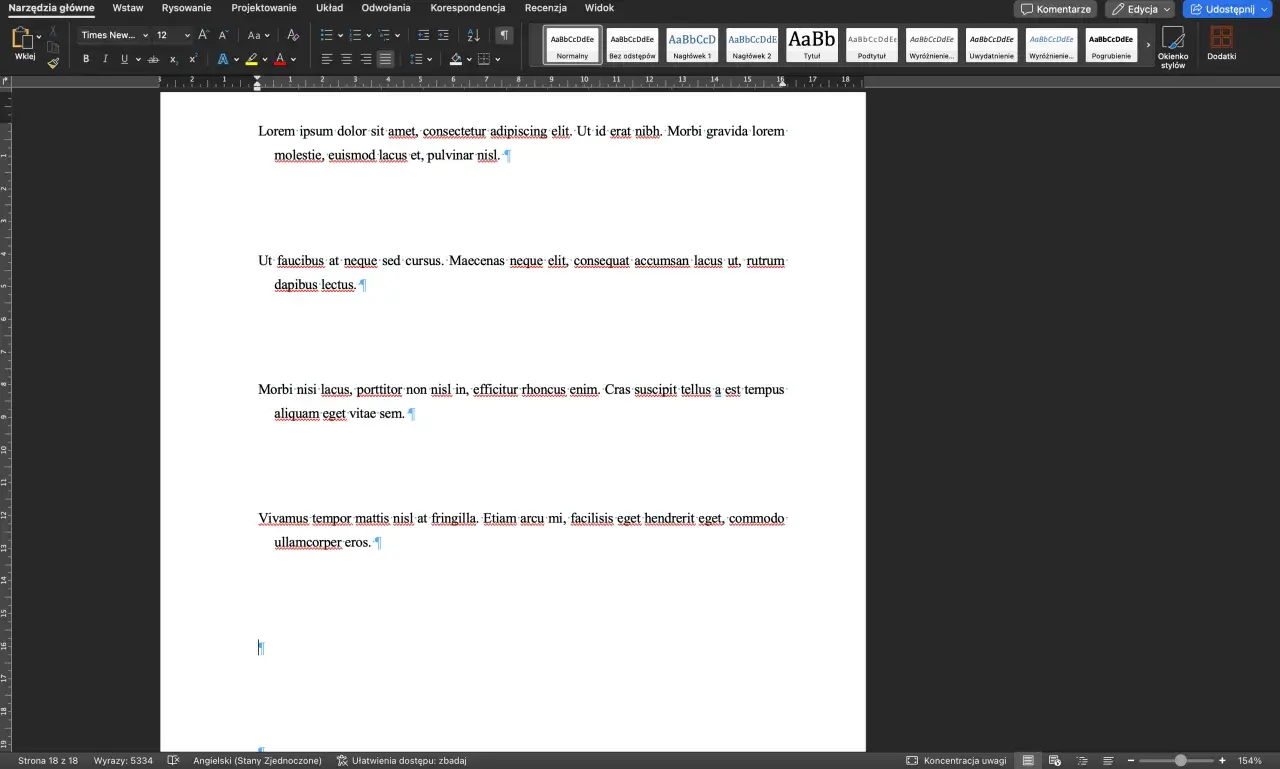This screenshot has width=1280, height=769.
Task: Click the copy icon below scissors
Action: [x=53, y=47]
